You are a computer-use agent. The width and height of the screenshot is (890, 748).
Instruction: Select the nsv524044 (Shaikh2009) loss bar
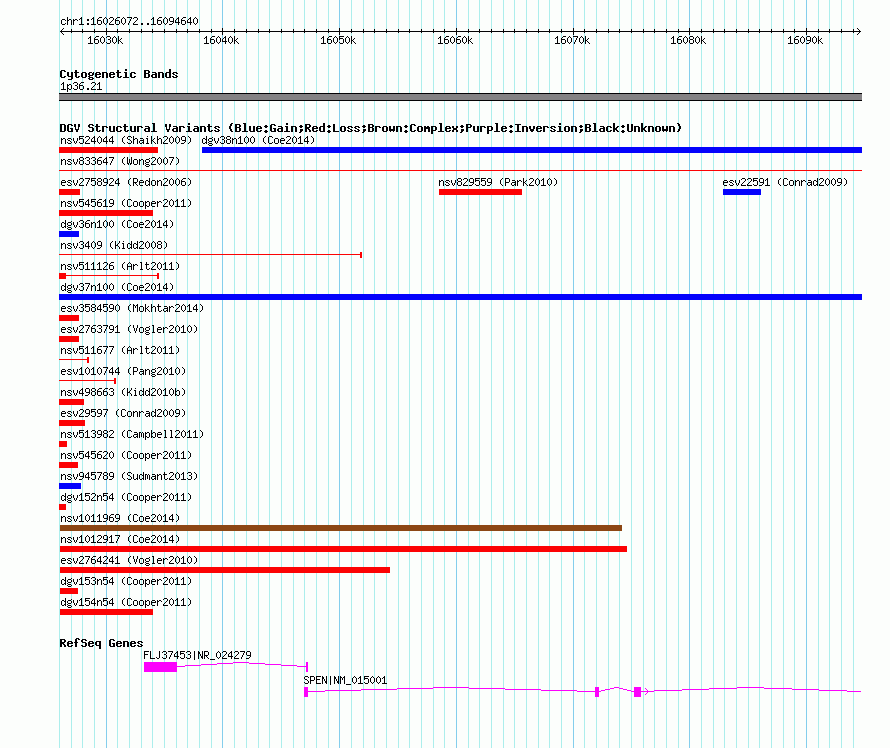coord(108,150)
